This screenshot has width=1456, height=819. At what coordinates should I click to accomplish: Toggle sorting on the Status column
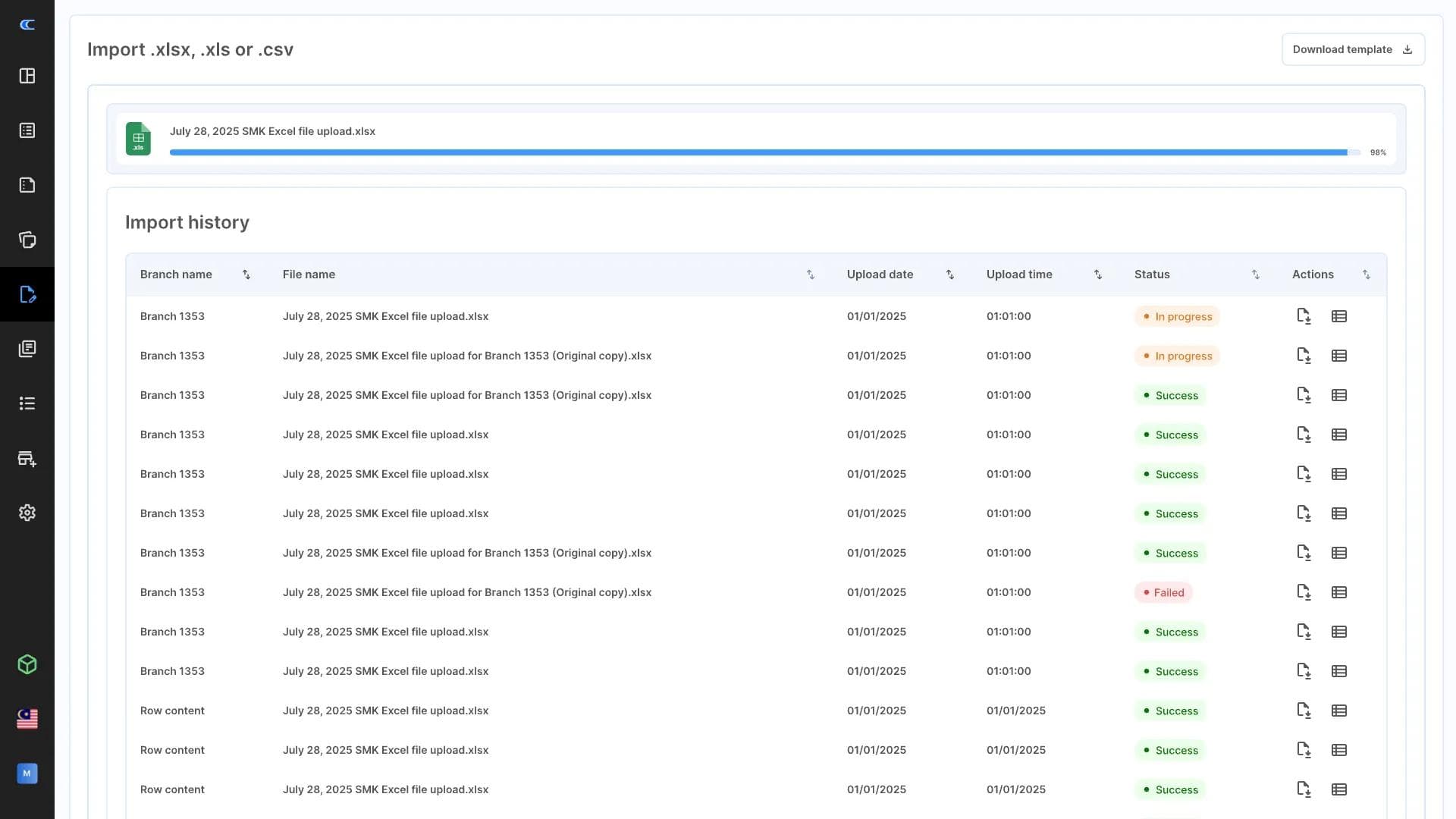(x=1256, y=275)
